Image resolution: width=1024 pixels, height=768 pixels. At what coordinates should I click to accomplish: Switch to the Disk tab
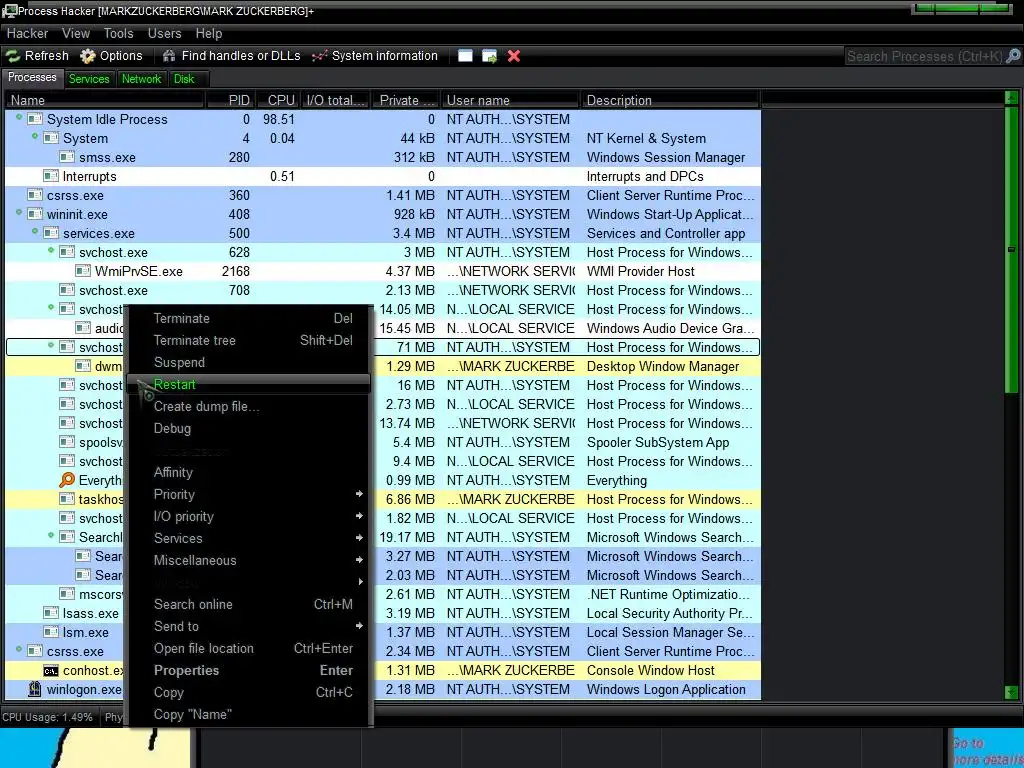coord(184,79)
